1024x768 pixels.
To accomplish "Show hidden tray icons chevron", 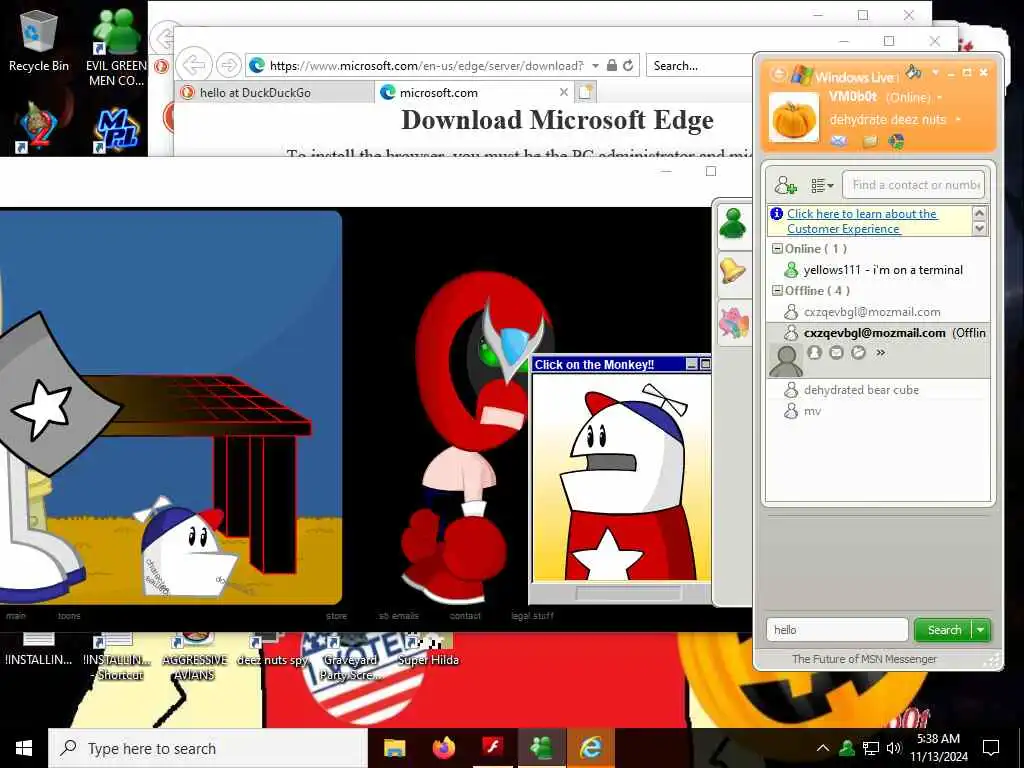I will [x=823, y=748].
